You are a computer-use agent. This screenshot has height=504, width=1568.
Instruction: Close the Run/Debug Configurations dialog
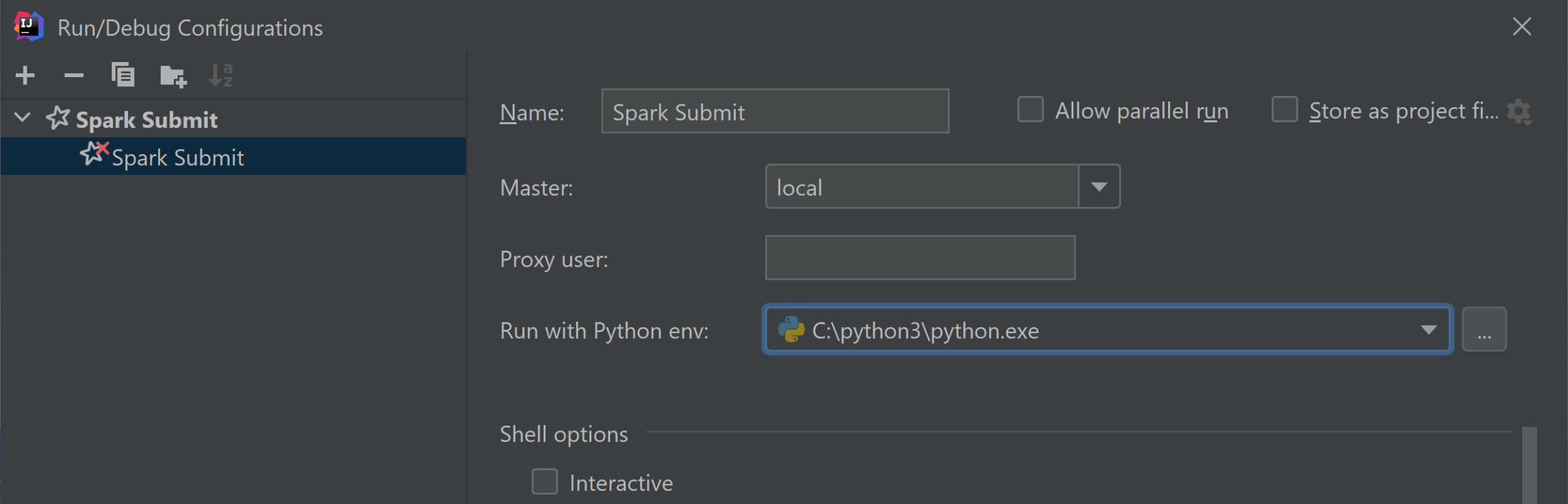tap(1522, 27)
